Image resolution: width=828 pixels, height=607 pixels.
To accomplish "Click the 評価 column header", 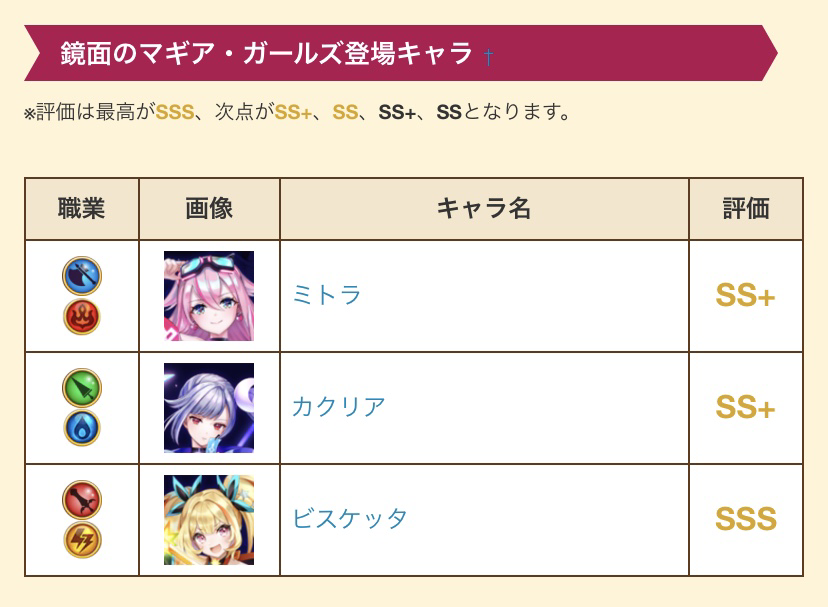I will click(x=746, y=209).
